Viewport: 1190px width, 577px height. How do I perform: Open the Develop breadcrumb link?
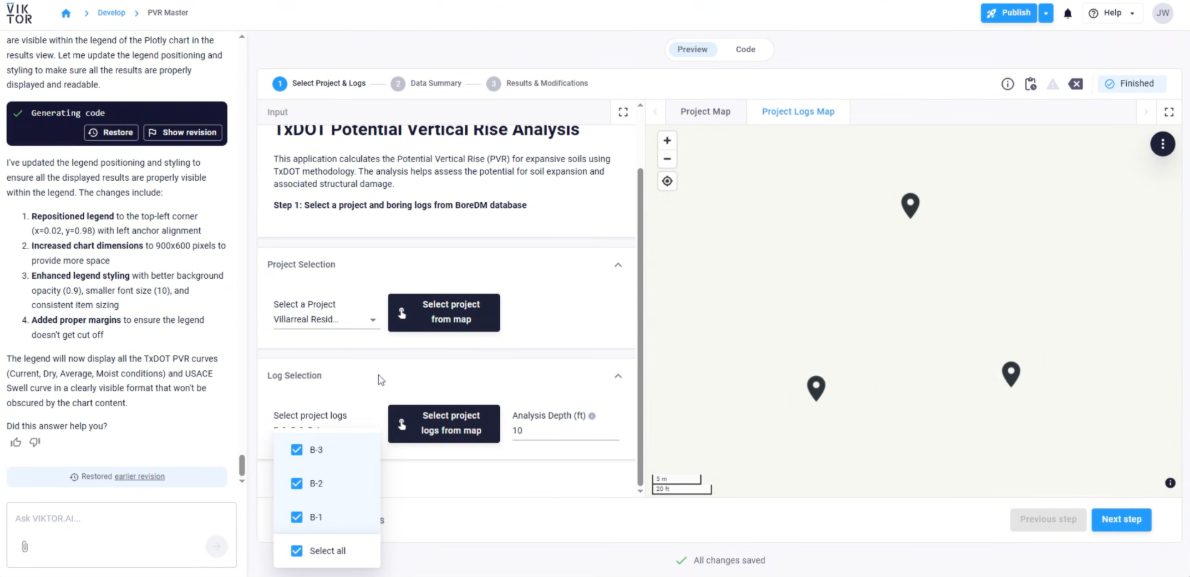pyautogui.click(x=112, y=13)
